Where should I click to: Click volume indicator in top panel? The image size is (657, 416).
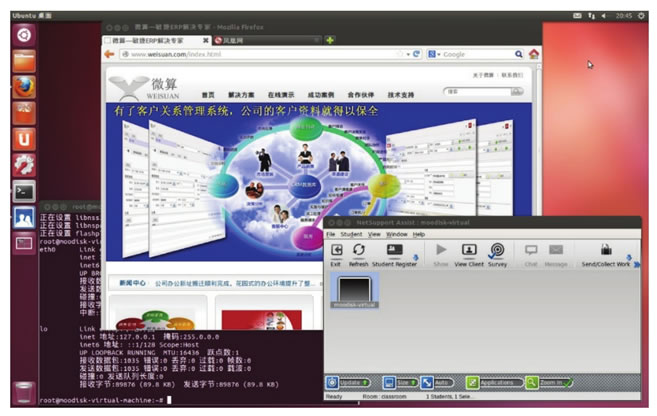(x=604, y=16)
